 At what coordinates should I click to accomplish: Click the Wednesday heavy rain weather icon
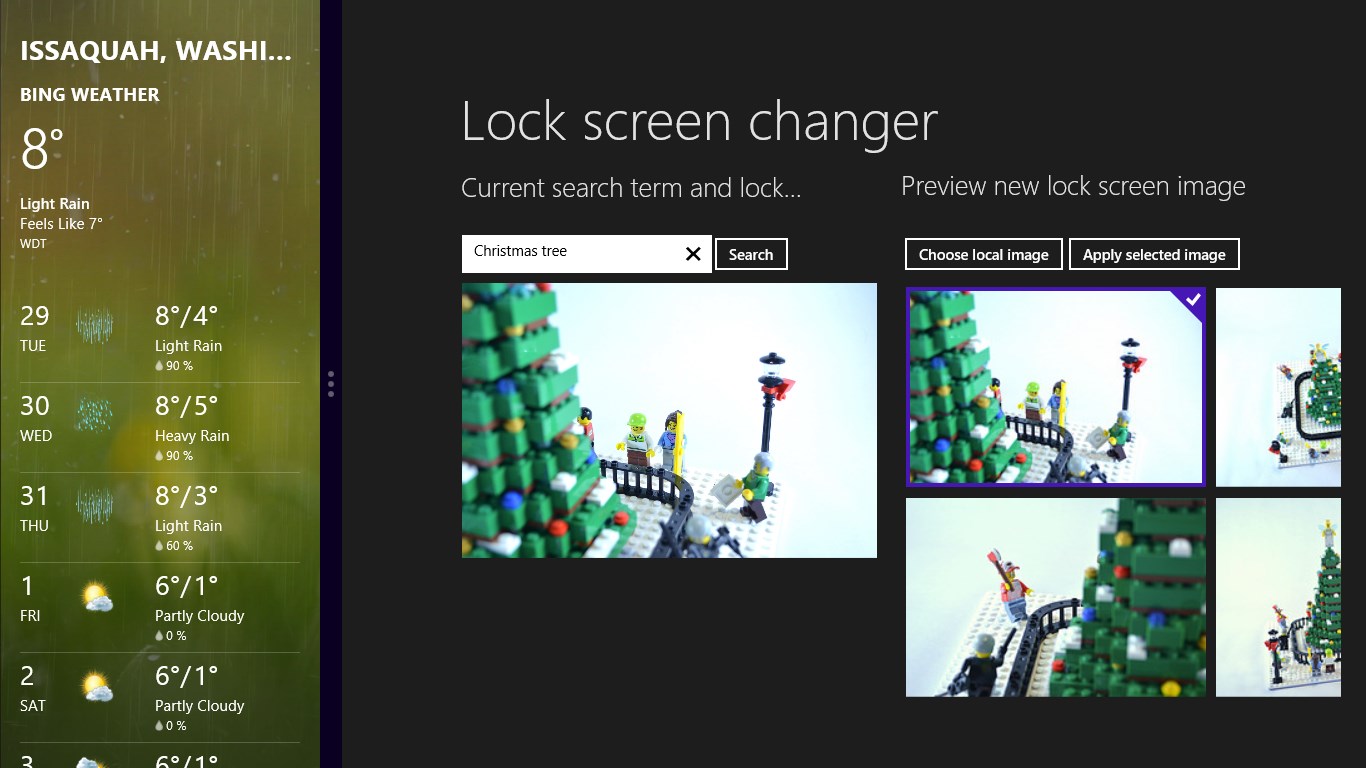click(x=95, y=416)
